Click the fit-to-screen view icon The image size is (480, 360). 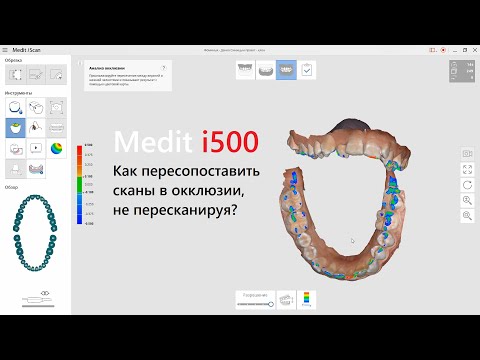click(467, 169)
